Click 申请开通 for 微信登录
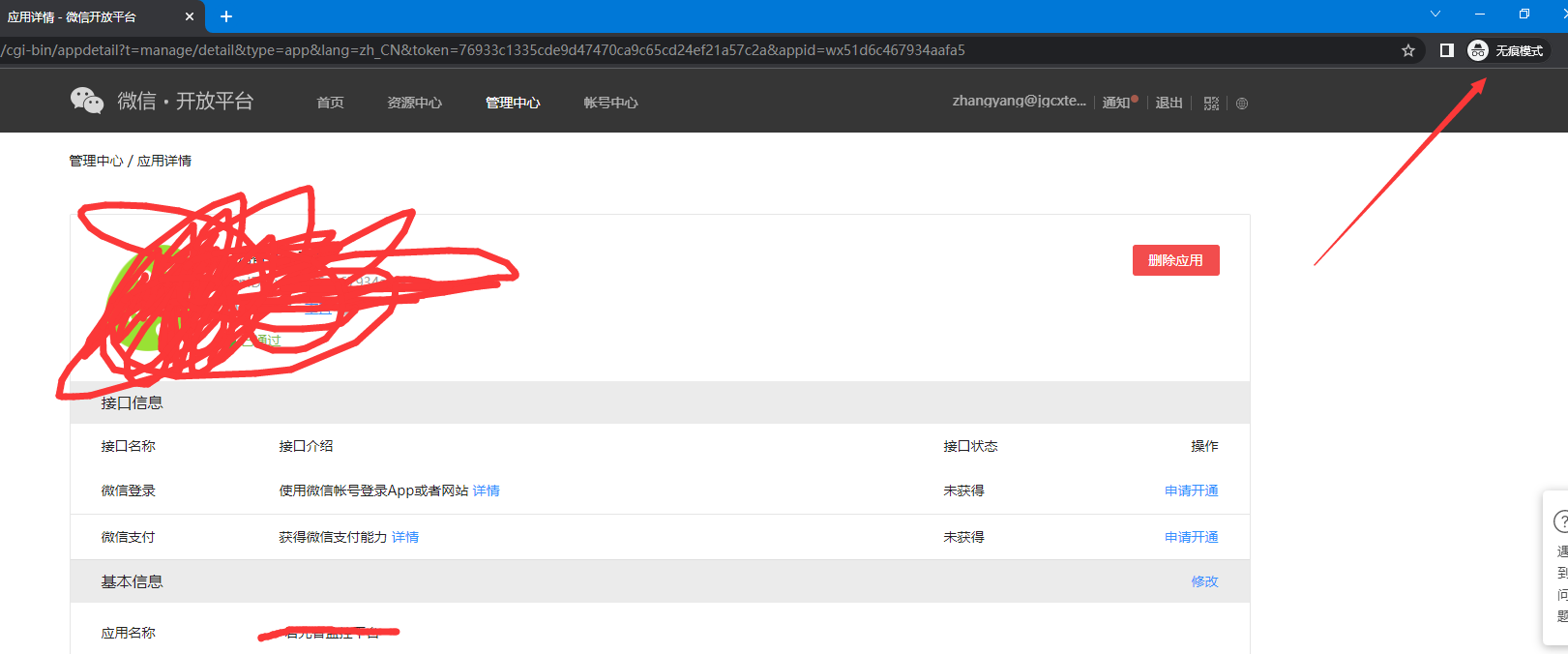Screen dimensions: 1568x654 1191,490
